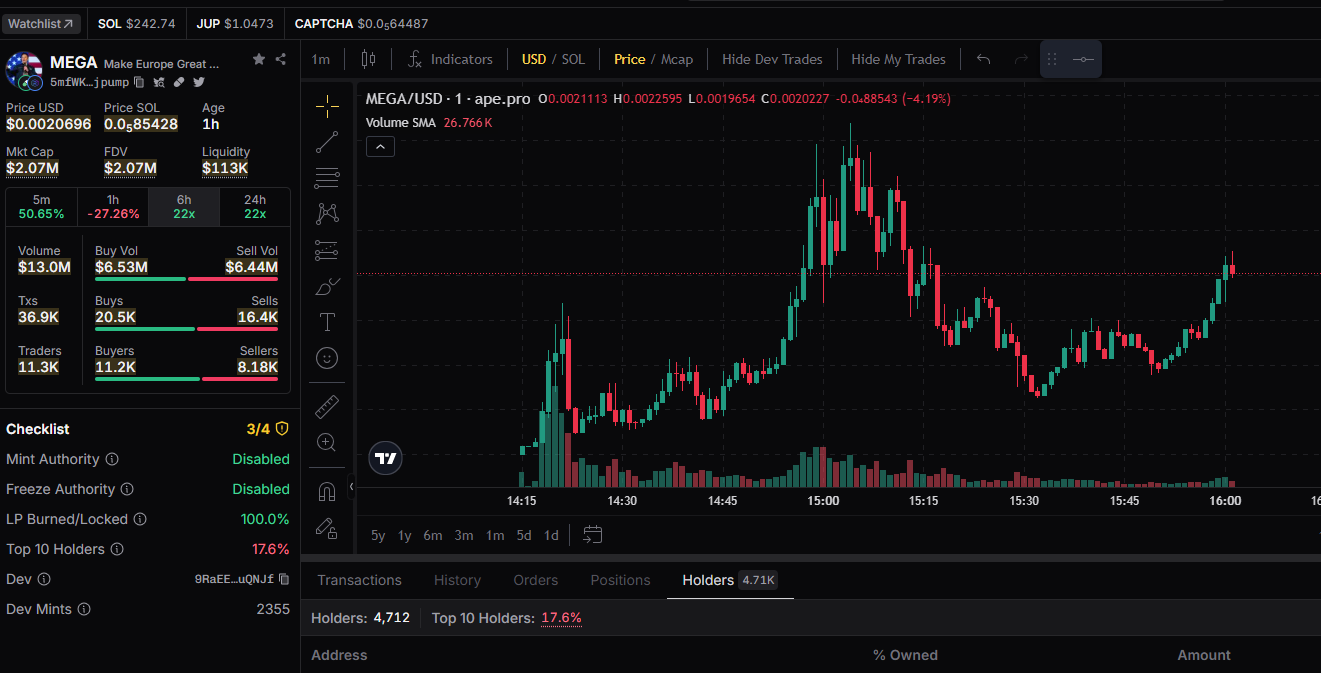Click the line style toolbar icon
Screen dimensions: 1321x673
(x=1083, y=59)
